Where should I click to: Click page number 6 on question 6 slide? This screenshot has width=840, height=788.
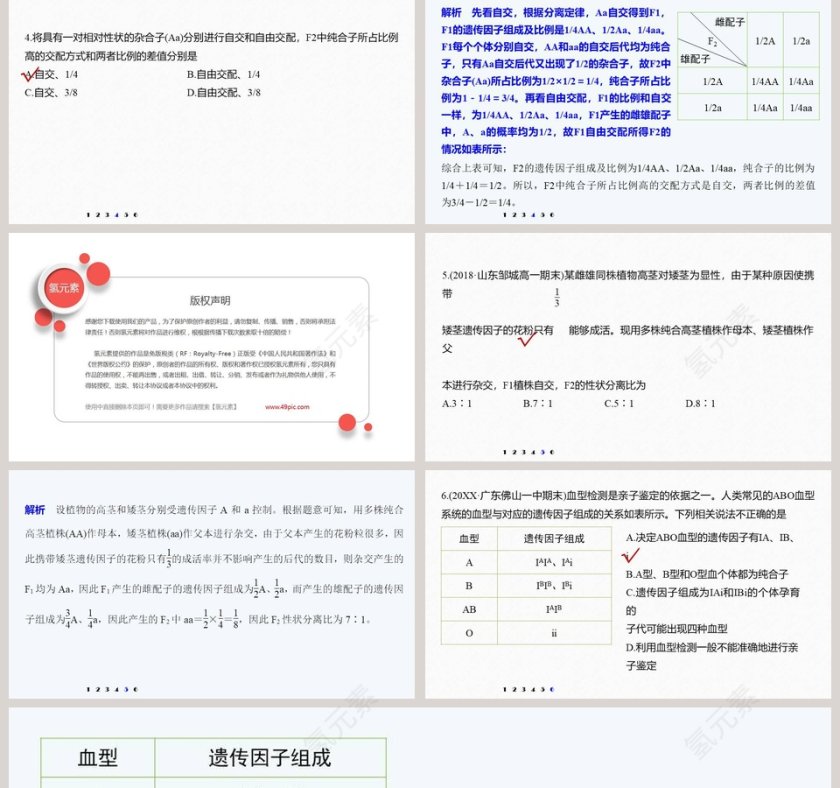551,688
